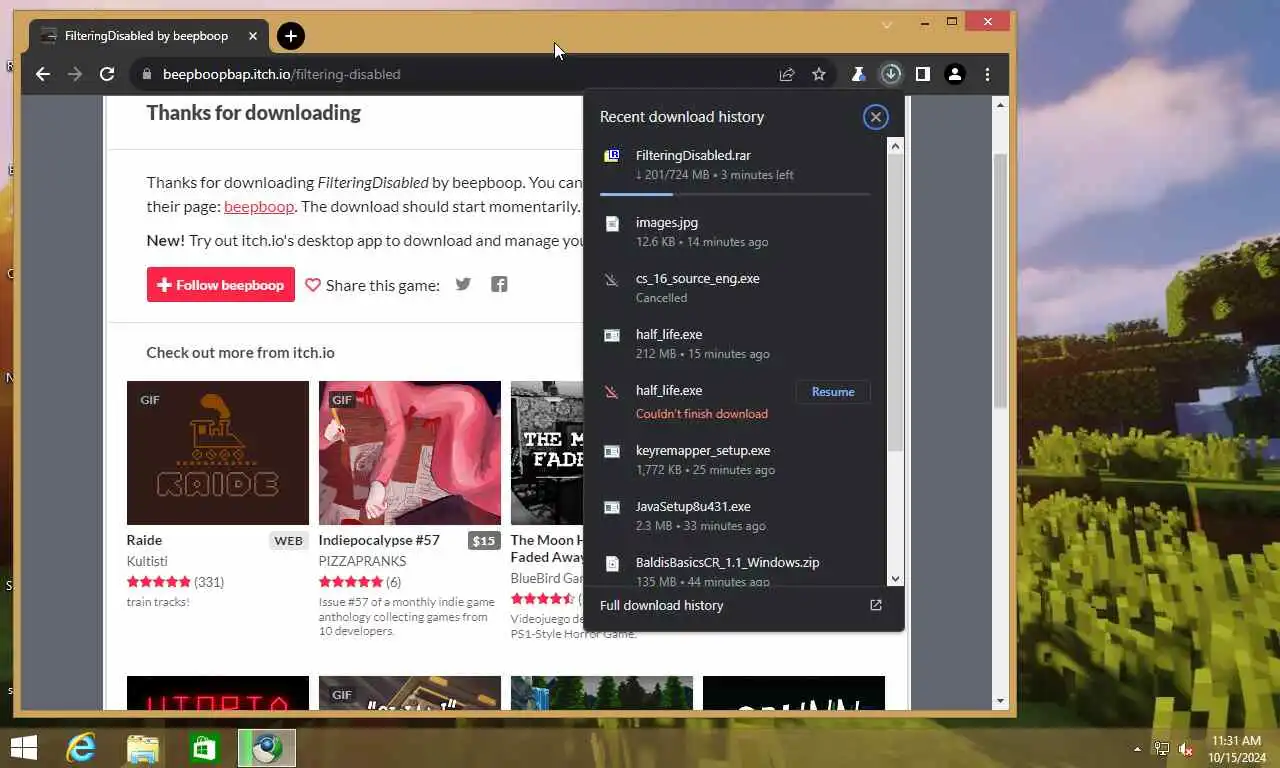Show hidden tray icons arrow
1280x768 pixels.
coord(1137,749)
